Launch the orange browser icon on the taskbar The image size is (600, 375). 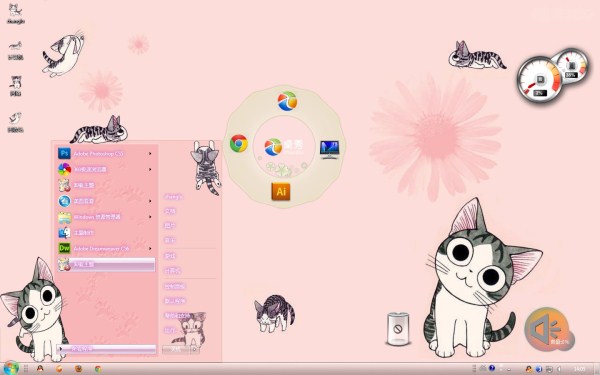tap(59, 368)
